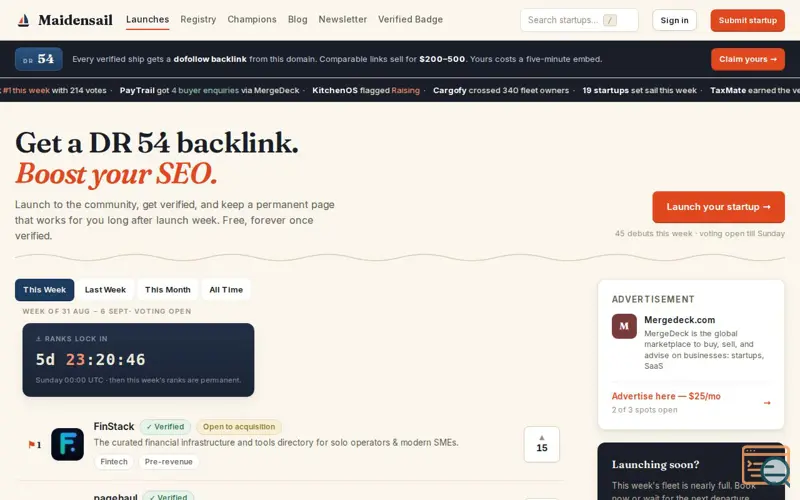Click the arrow next to Advertise here
The height and width of the screenshot is (500, 800).
767,403
